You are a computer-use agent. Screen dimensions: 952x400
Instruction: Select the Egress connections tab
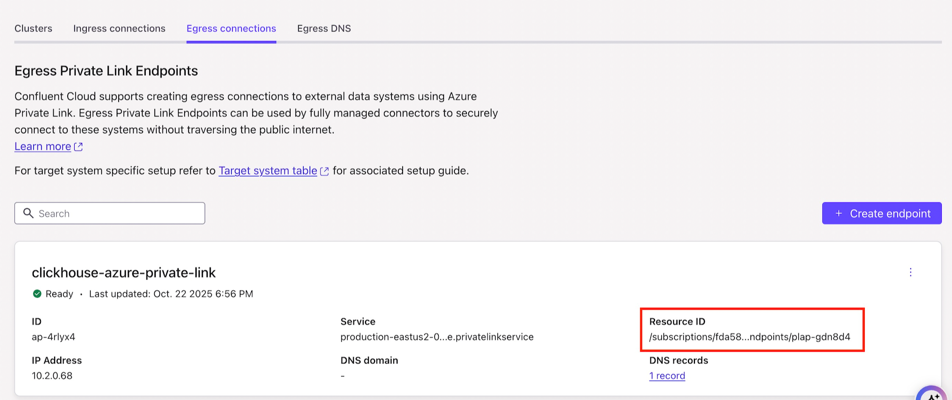pyautogui.click(x=231, y=28)
